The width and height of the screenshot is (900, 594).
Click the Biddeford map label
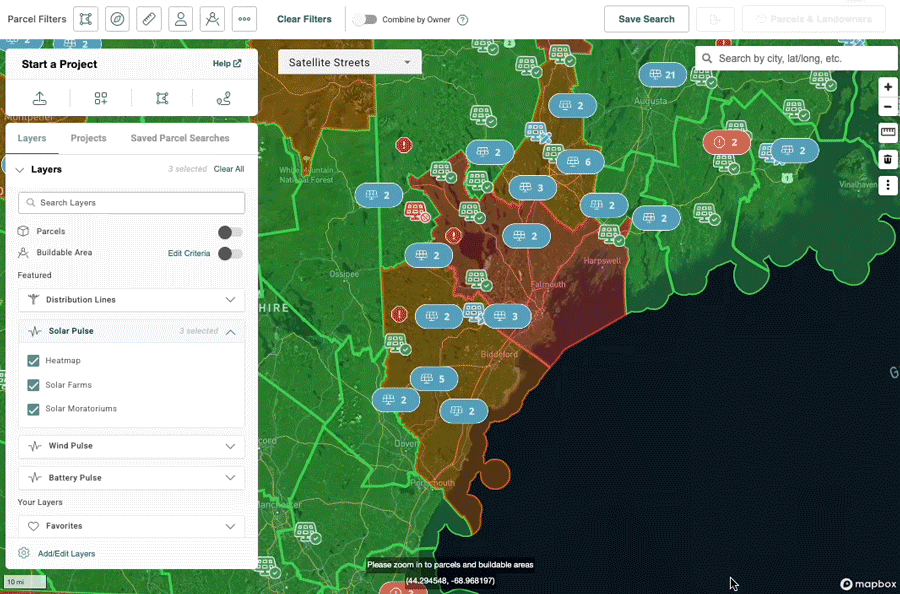[x=499, y=354]
